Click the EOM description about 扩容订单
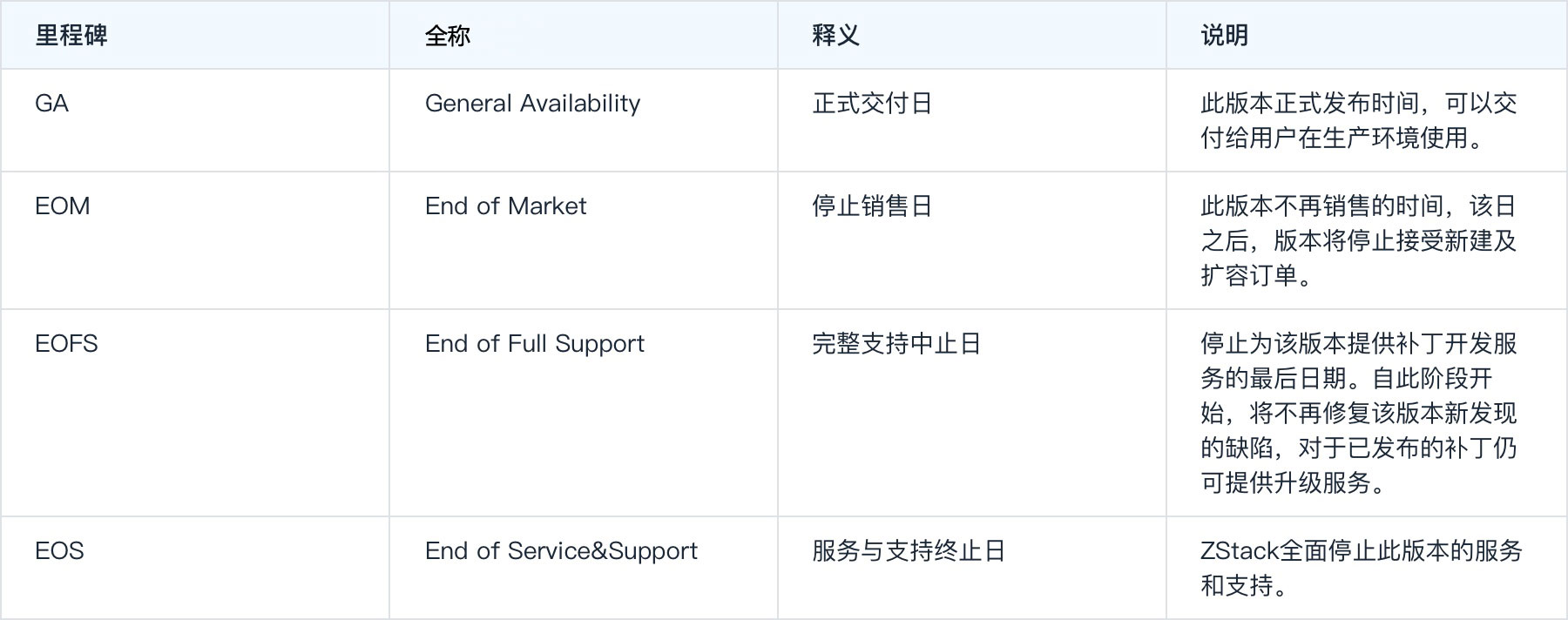This screenshot has width=1568, height=620. click(1359, 241)
